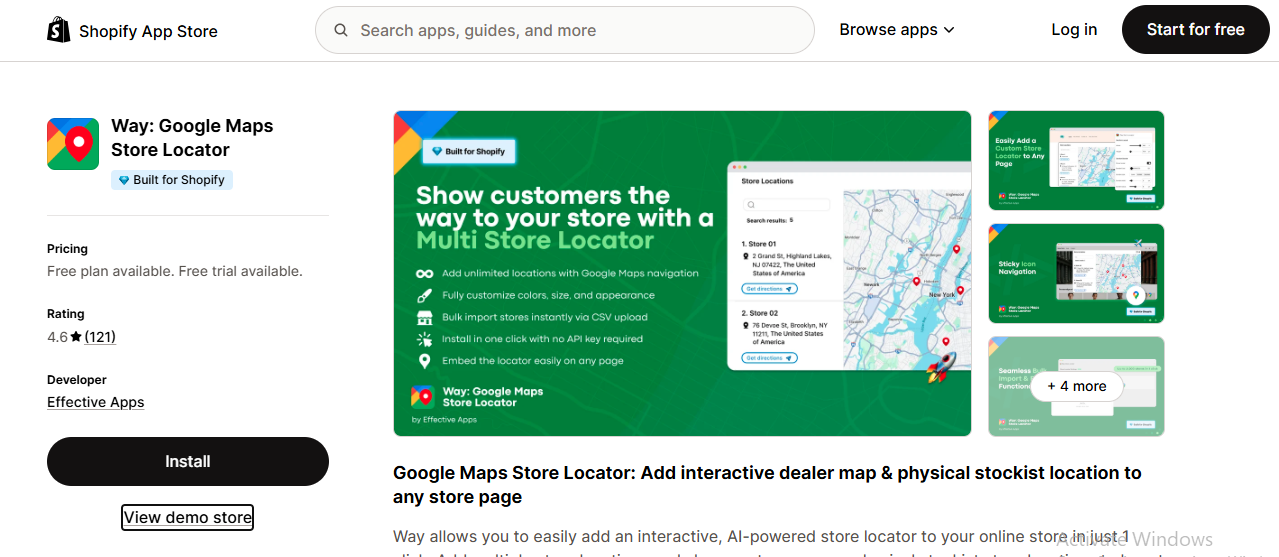Click the Developer label
1279x557 pixels.
77,380
